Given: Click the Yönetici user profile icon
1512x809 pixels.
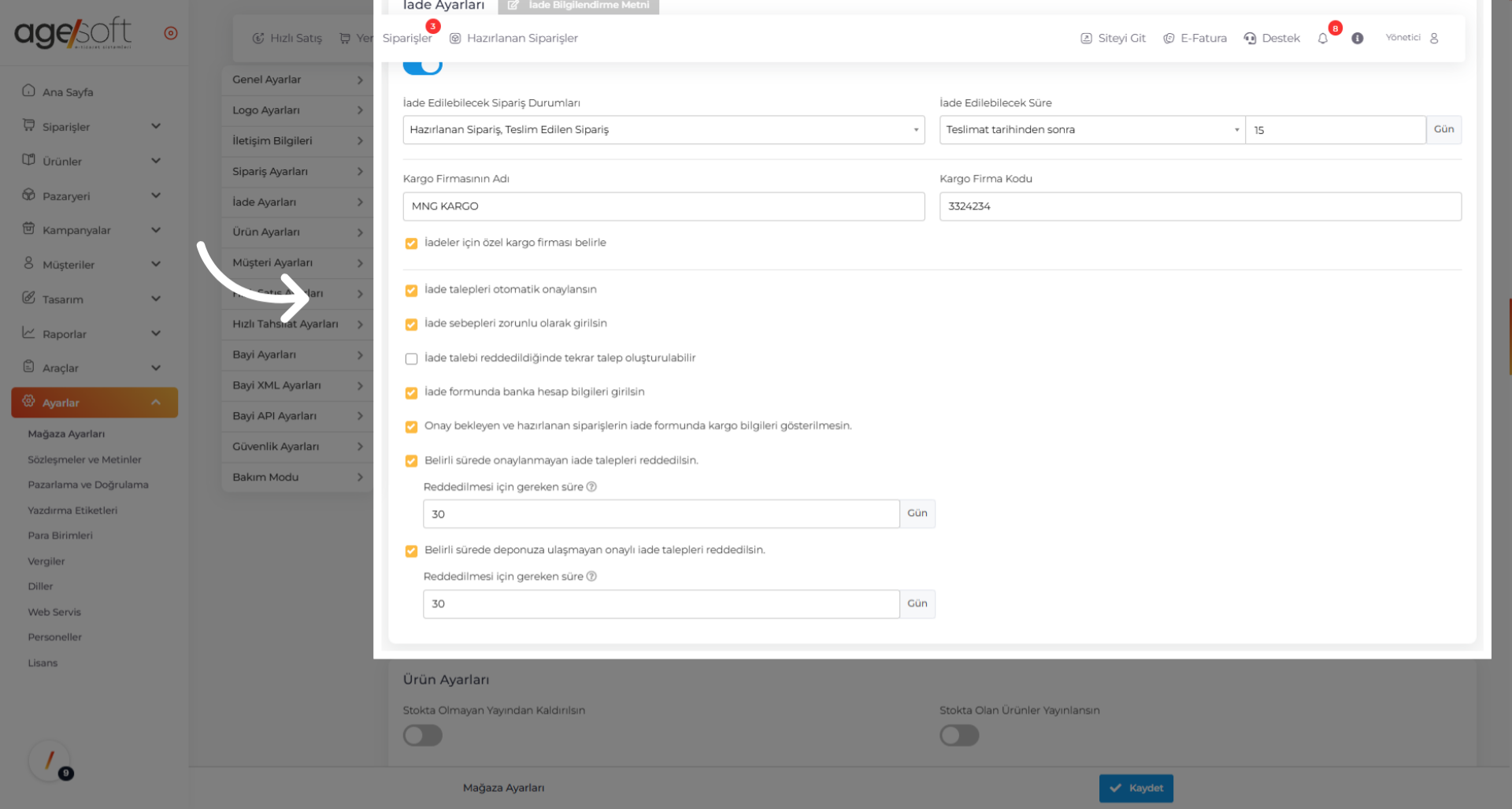Looking at the screenshot, I should [1434, 39].
